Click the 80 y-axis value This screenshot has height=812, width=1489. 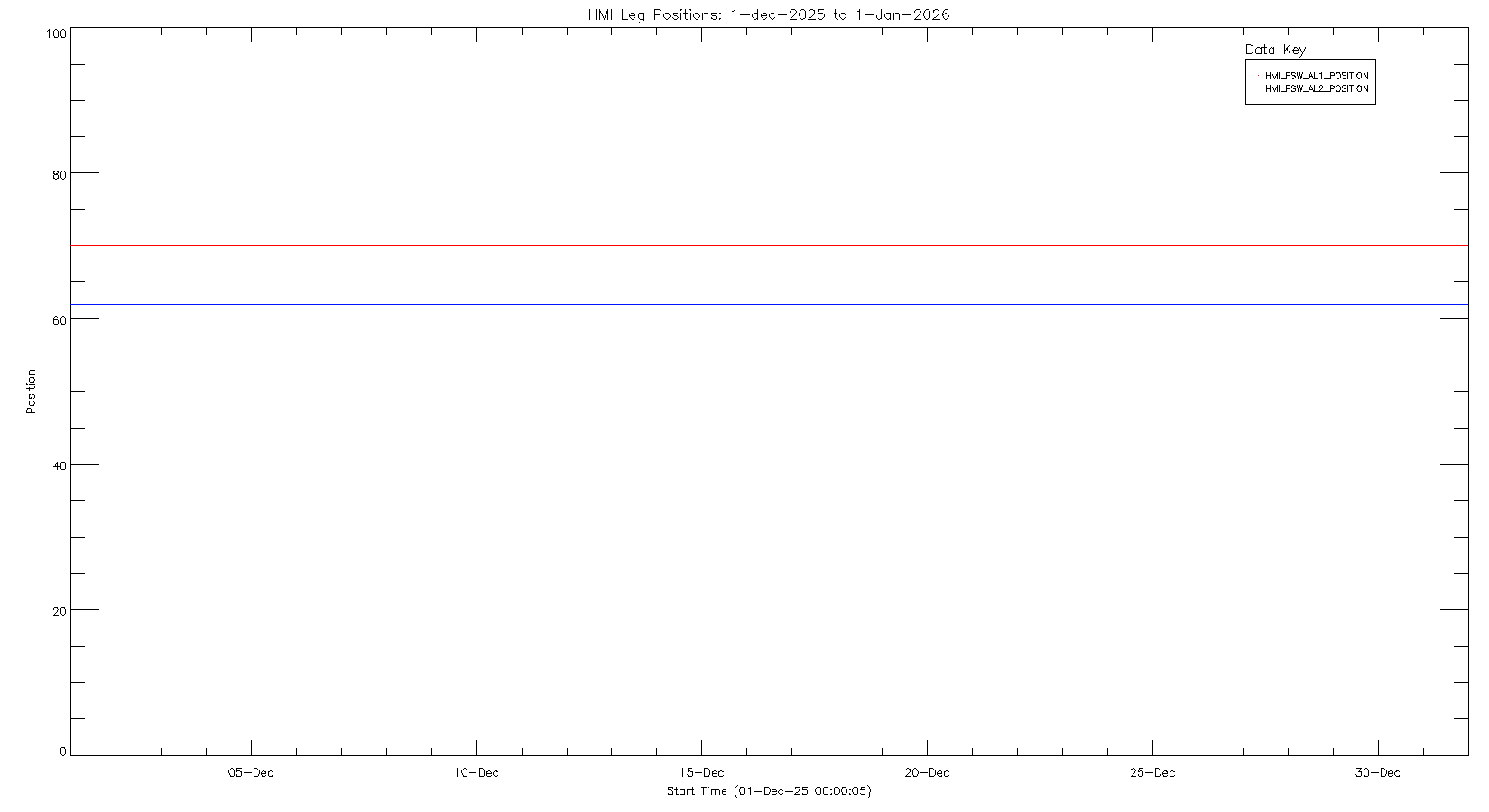59,174
